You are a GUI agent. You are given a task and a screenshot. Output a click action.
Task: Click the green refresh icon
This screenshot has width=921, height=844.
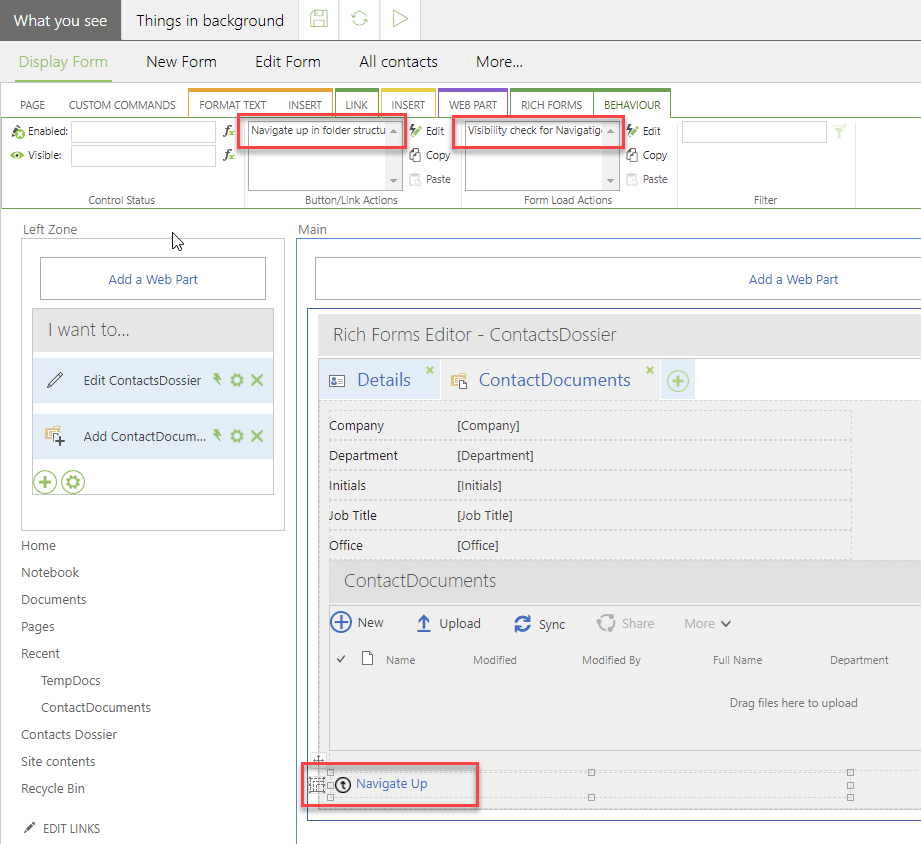[359, 20]
